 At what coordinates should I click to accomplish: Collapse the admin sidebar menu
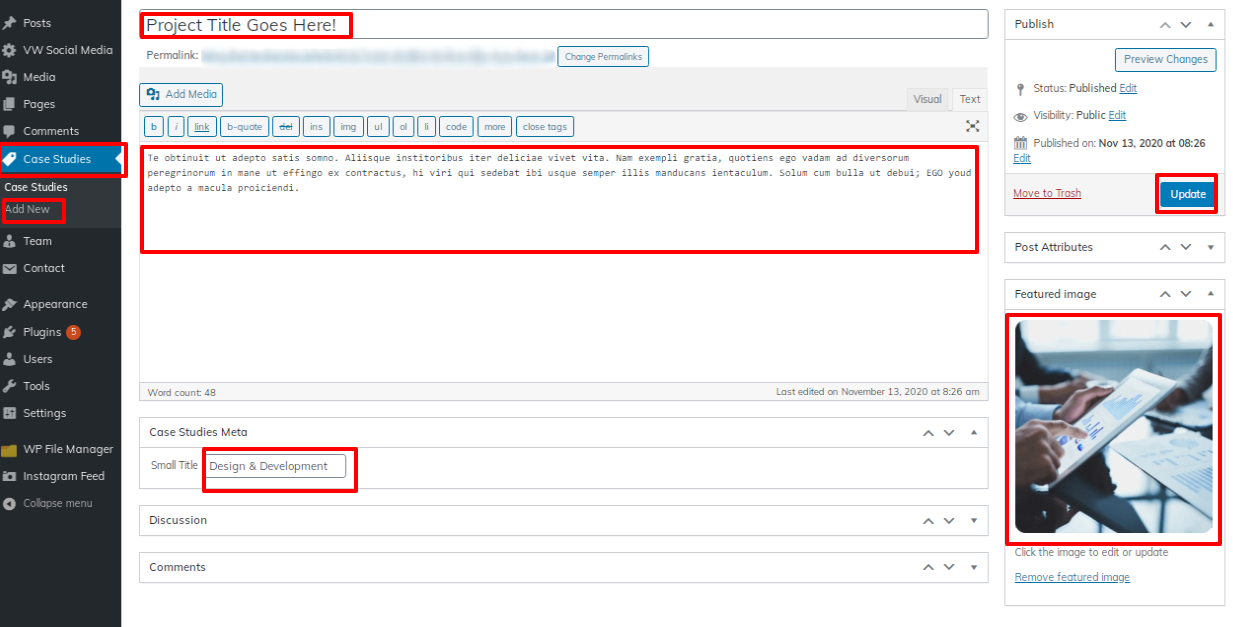57,503
